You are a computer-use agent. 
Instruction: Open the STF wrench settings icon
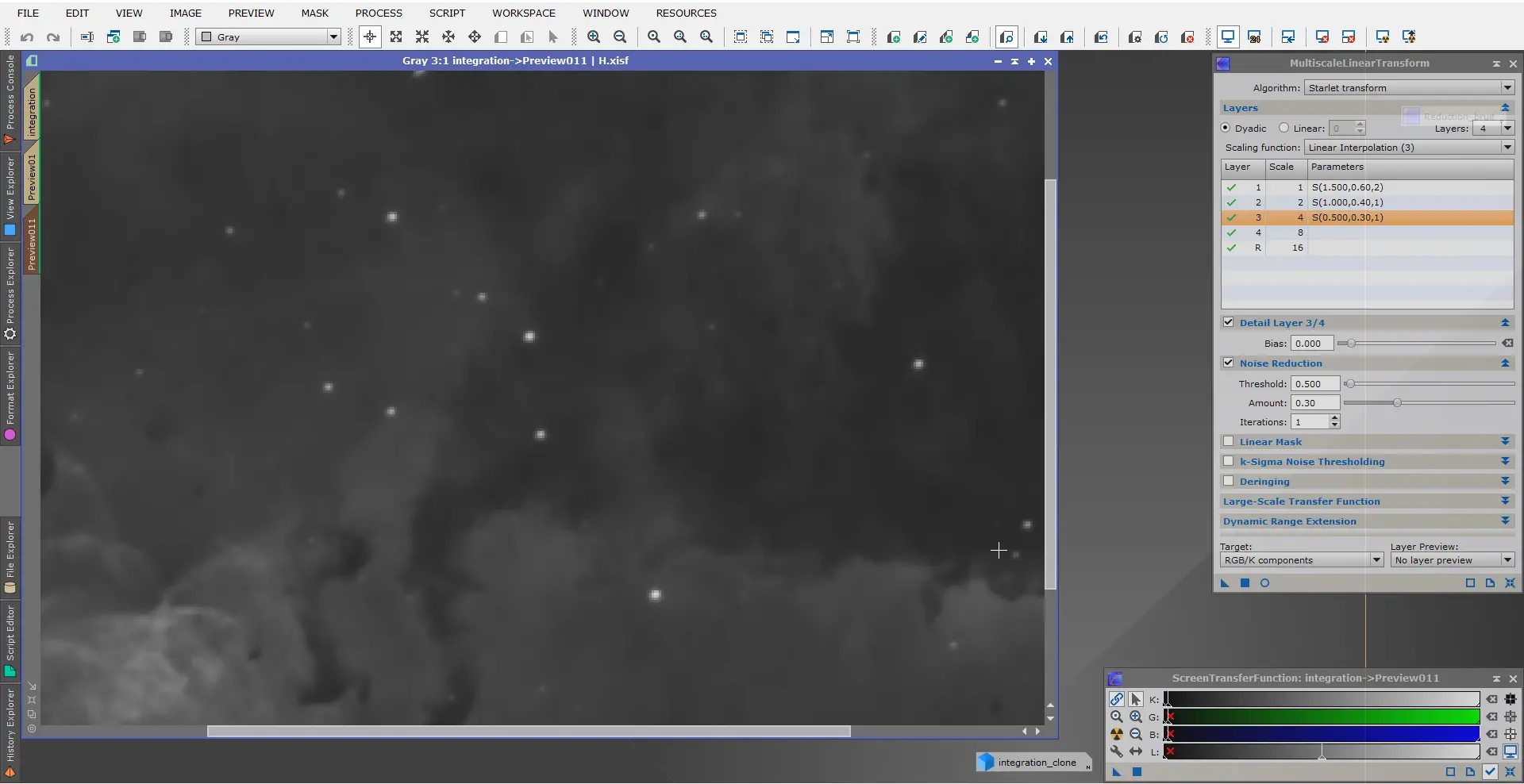(1117, 751)
